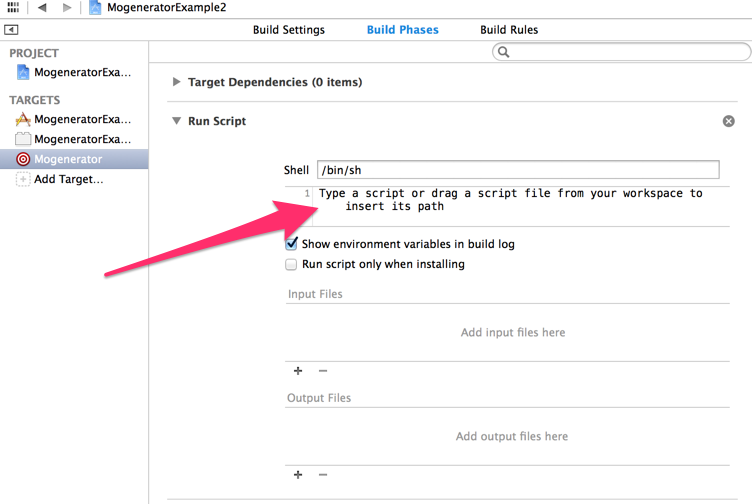Click Add Target... in the sidebar

[x=68, y=179]
